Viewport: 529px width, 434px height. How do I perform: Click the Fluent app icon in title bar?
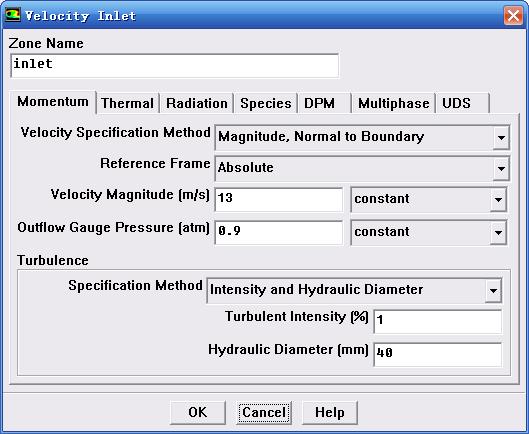(12, 15)
